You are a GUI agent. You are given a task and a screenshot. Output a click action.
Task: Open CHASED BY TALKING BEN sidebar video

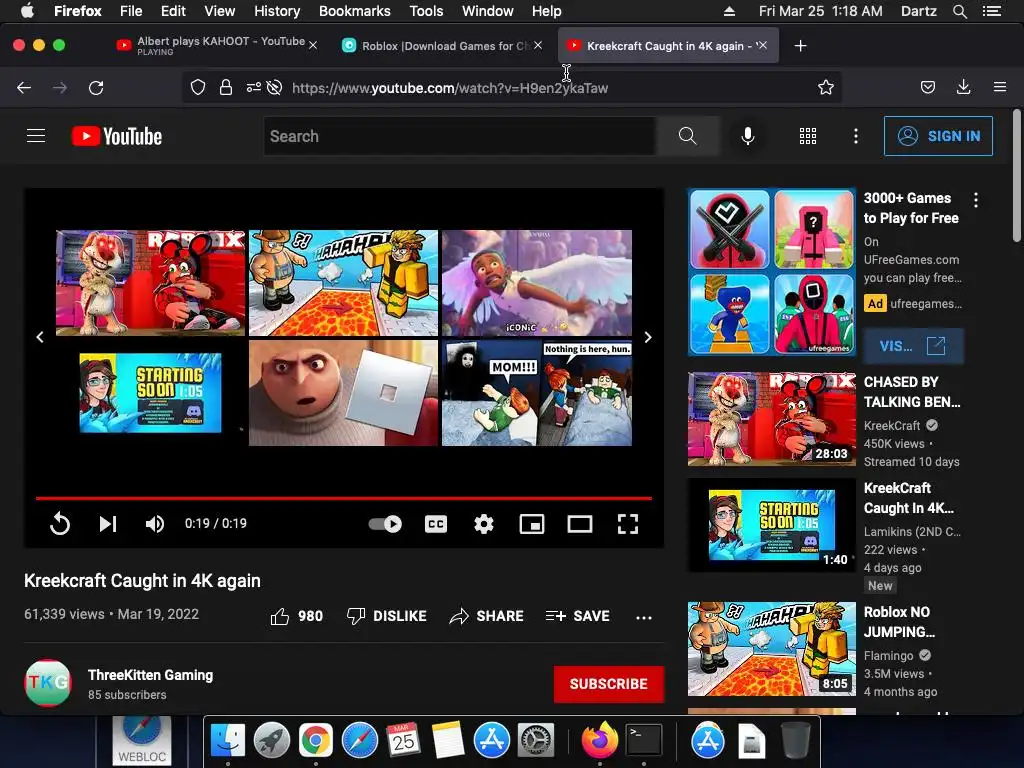click(x=772, y=419)
